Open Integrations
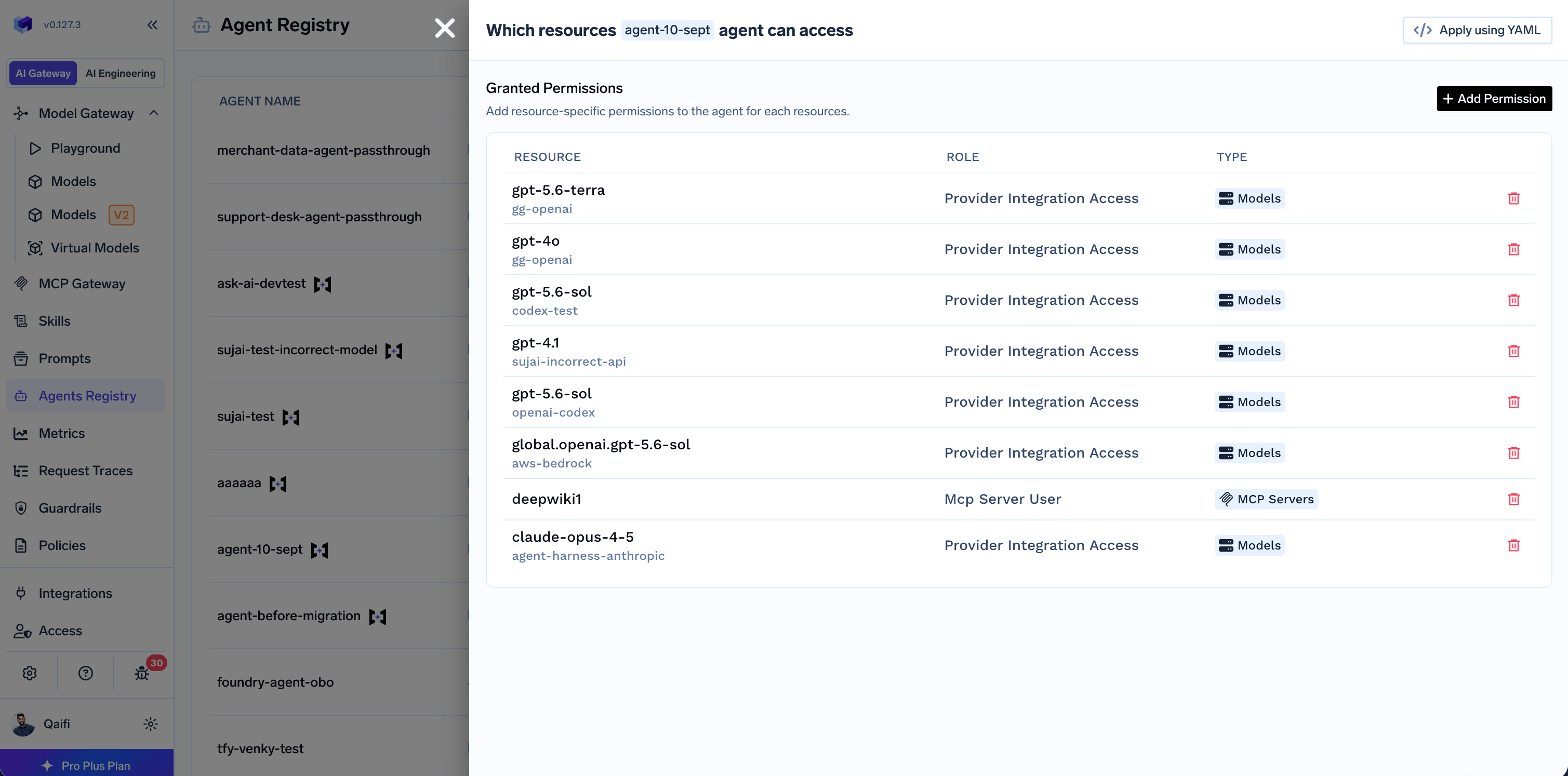1568x776 pixels. point(75,593)
